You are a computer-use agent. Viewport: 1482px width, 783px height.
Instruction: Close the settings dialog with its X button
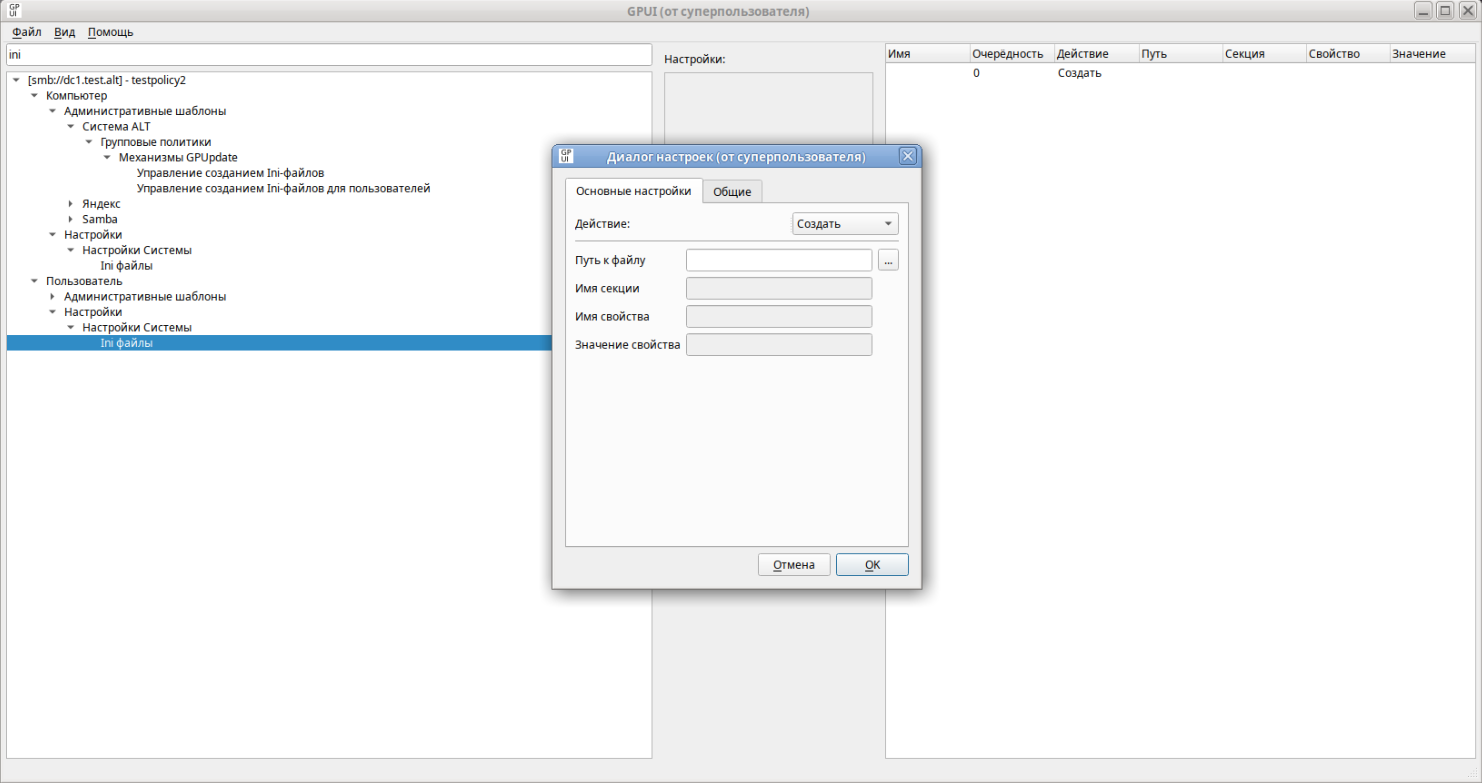click(907, 156)
